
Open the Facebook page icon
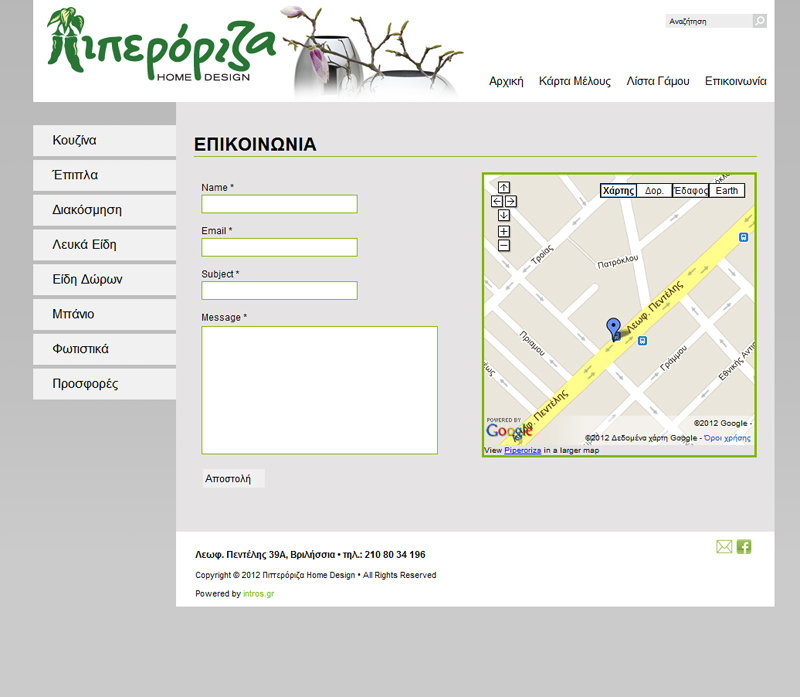click(744, 546)
